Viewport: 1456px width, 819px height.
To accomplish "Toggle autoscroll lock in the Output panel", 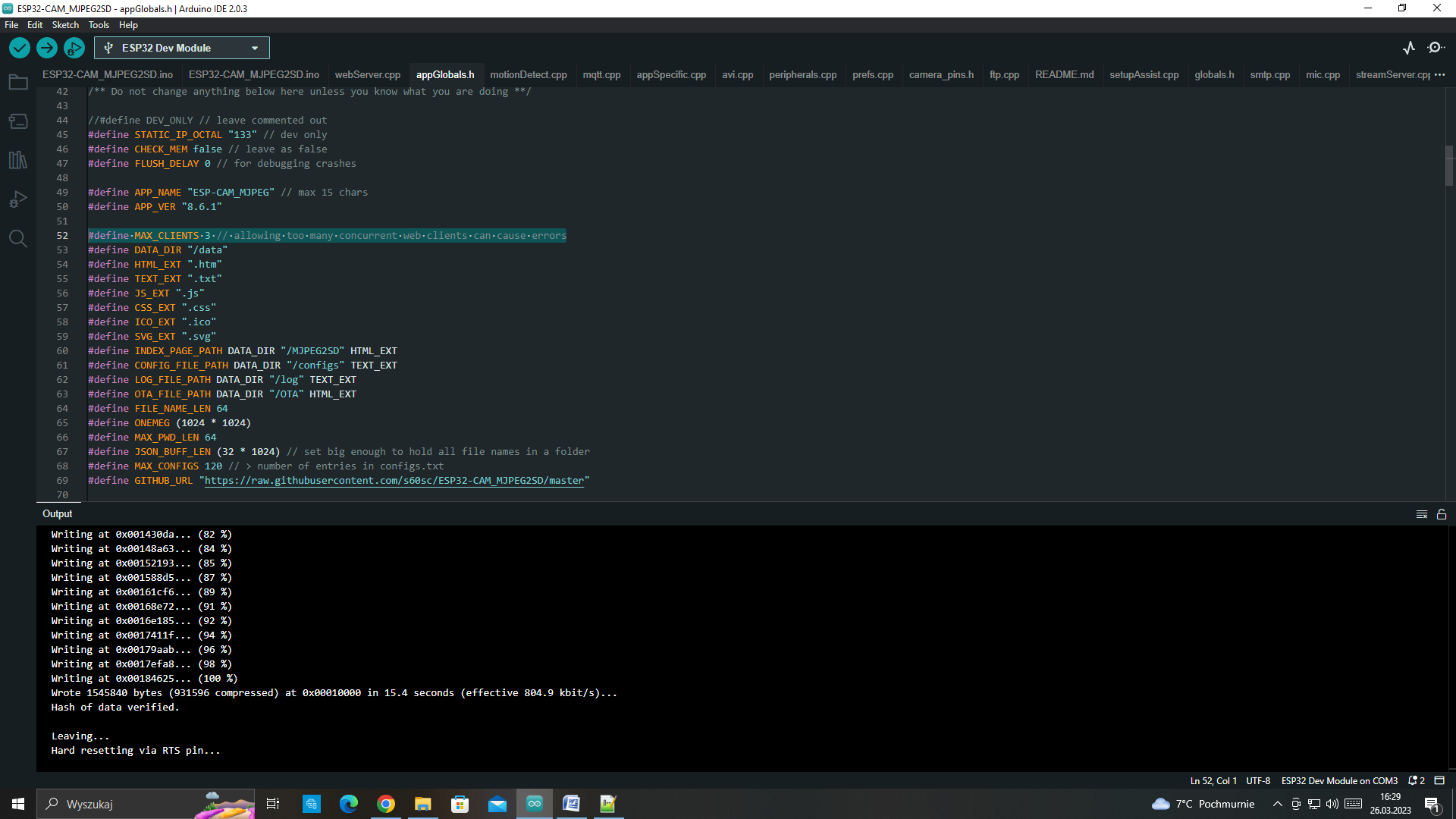I will click(1441, 513).
